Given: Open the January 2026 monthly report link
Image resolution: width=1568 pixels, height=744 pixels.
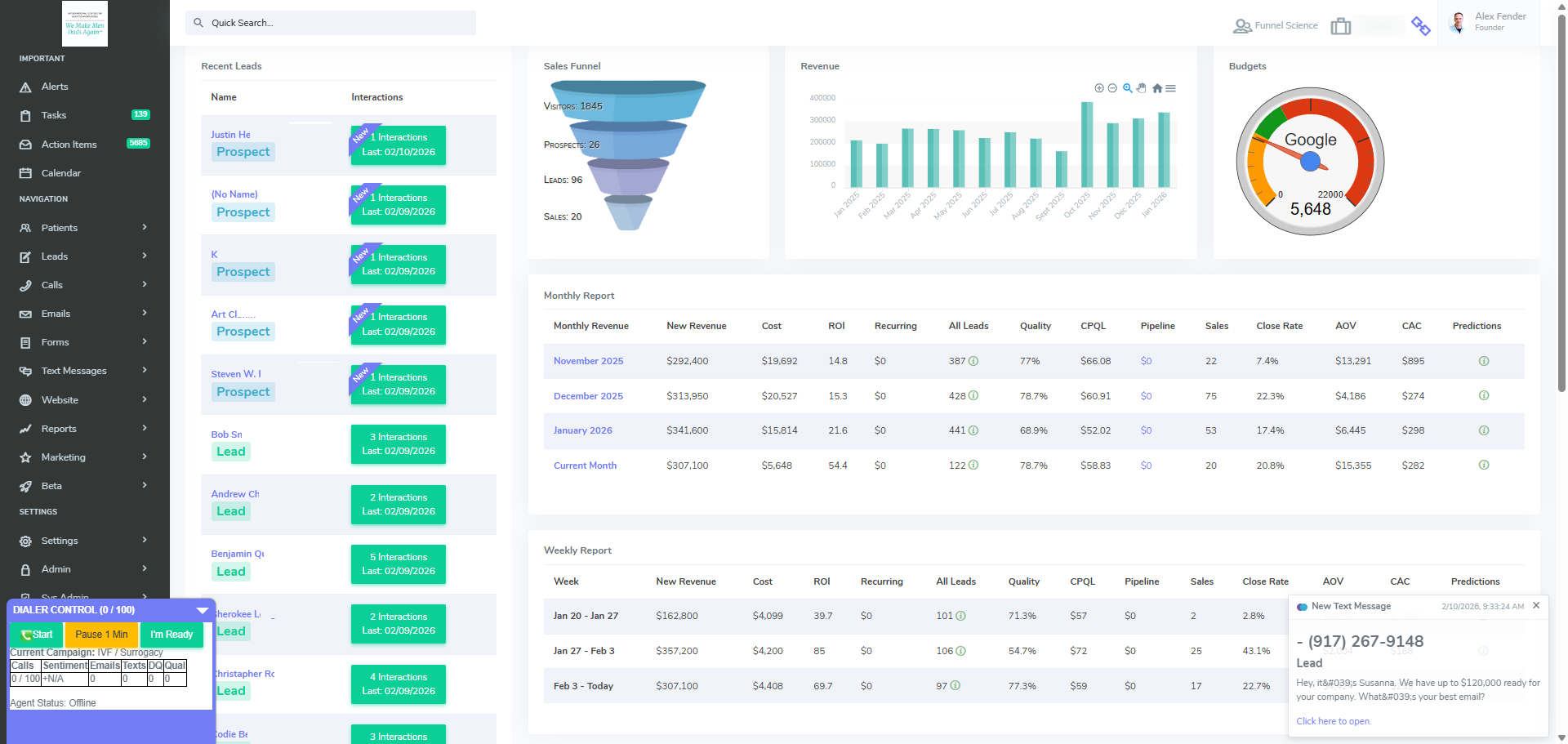Looking at the screenshot, I should 582,430.
